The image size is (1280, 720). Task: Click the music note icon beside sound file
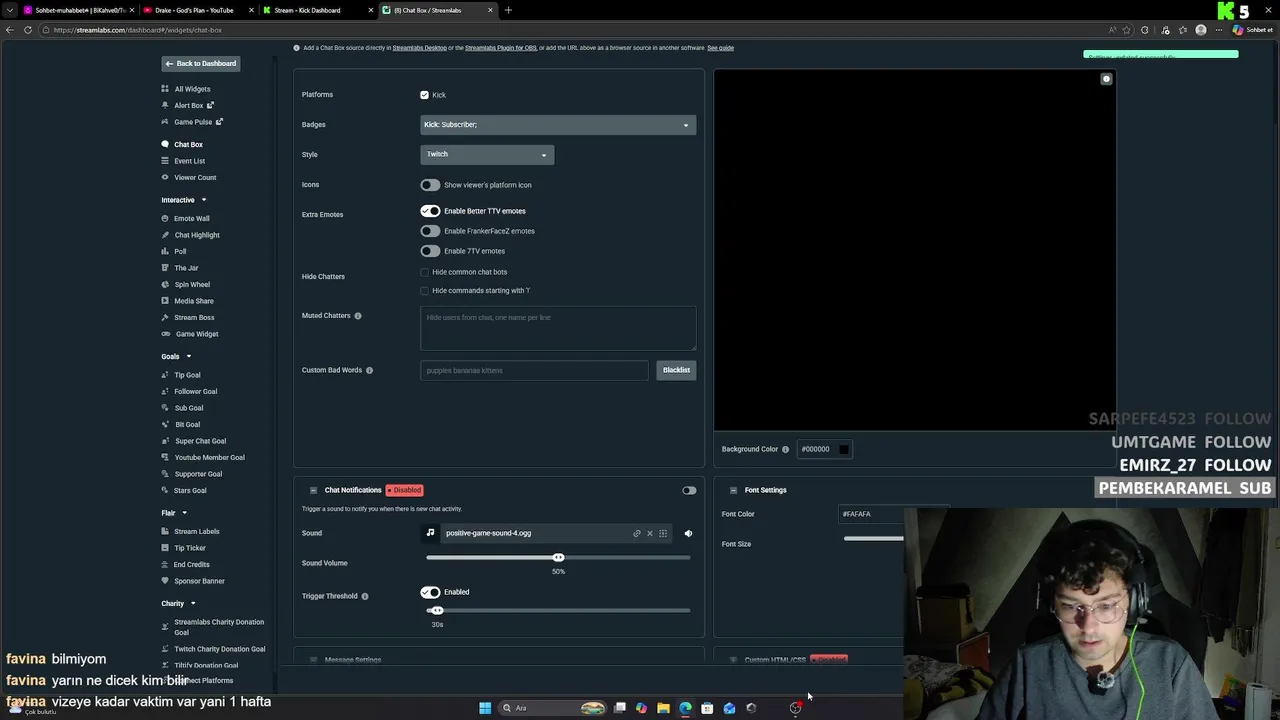[x=430, y=533]
